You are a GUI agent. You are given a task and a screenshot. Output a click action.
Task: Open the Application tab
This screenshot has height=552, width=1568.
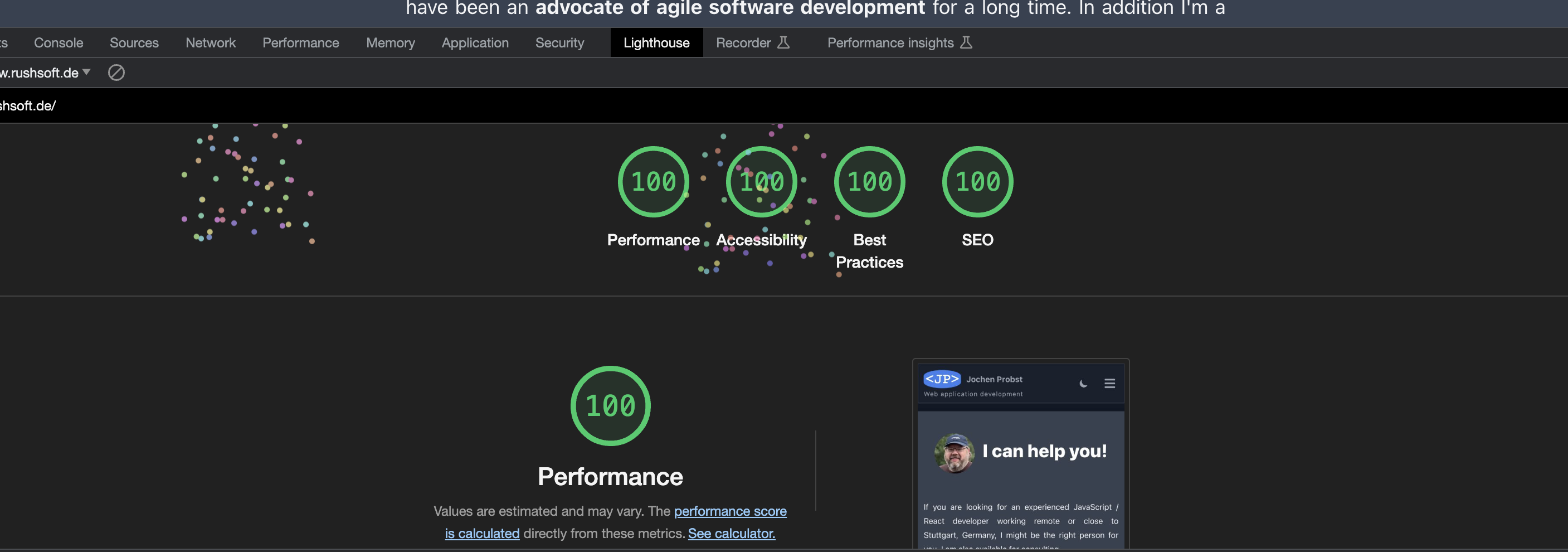475,42
